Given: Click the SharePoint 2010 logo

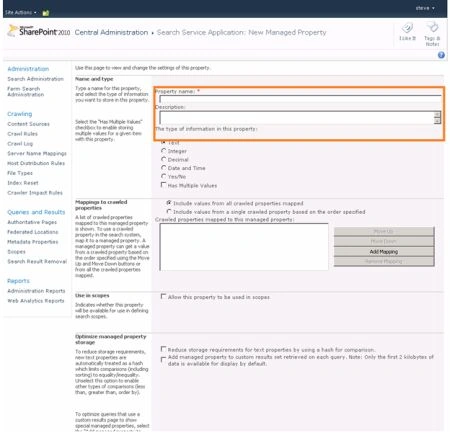Looking at the screenshot, I should [39, 31].
